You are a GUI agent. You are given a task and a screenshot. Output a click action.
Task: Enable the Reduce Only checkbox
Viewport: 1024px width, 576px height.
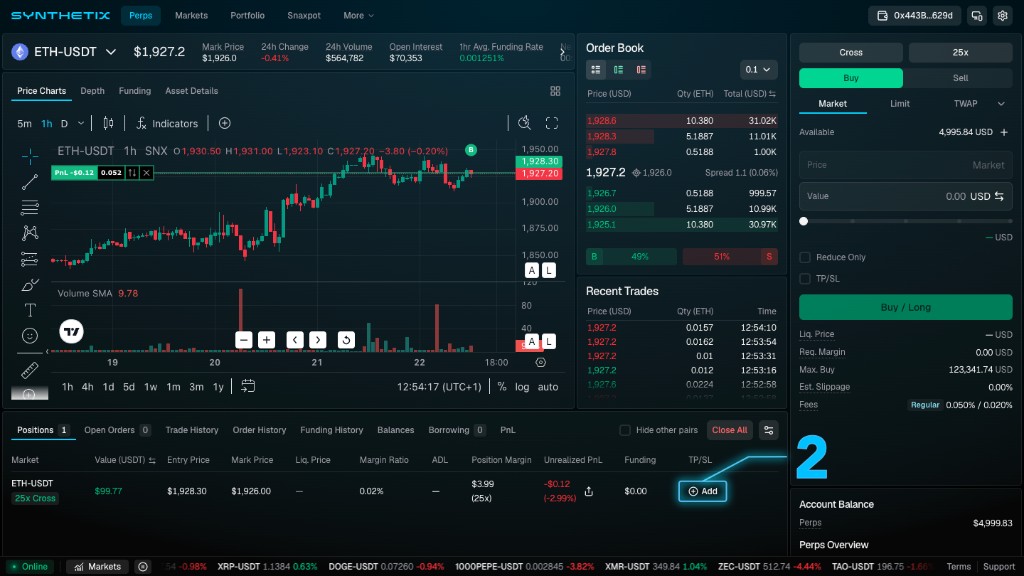coord(805,257)
